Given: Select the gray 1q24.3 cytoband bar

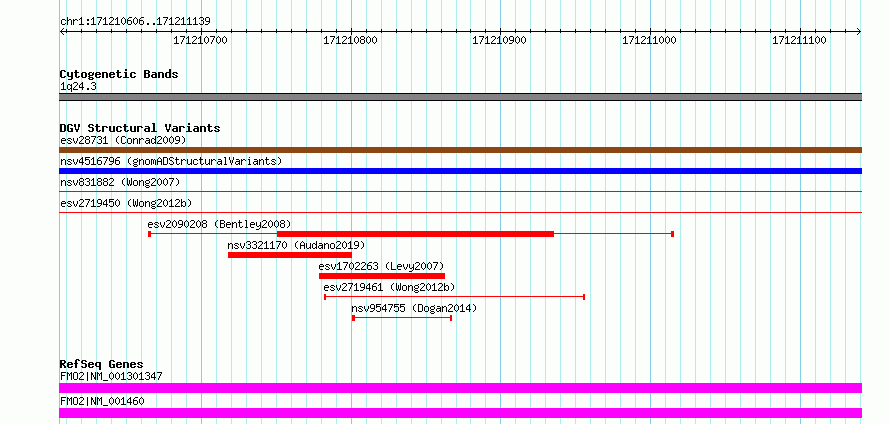Looking at the screenshot, I should (x=460, y=97).
